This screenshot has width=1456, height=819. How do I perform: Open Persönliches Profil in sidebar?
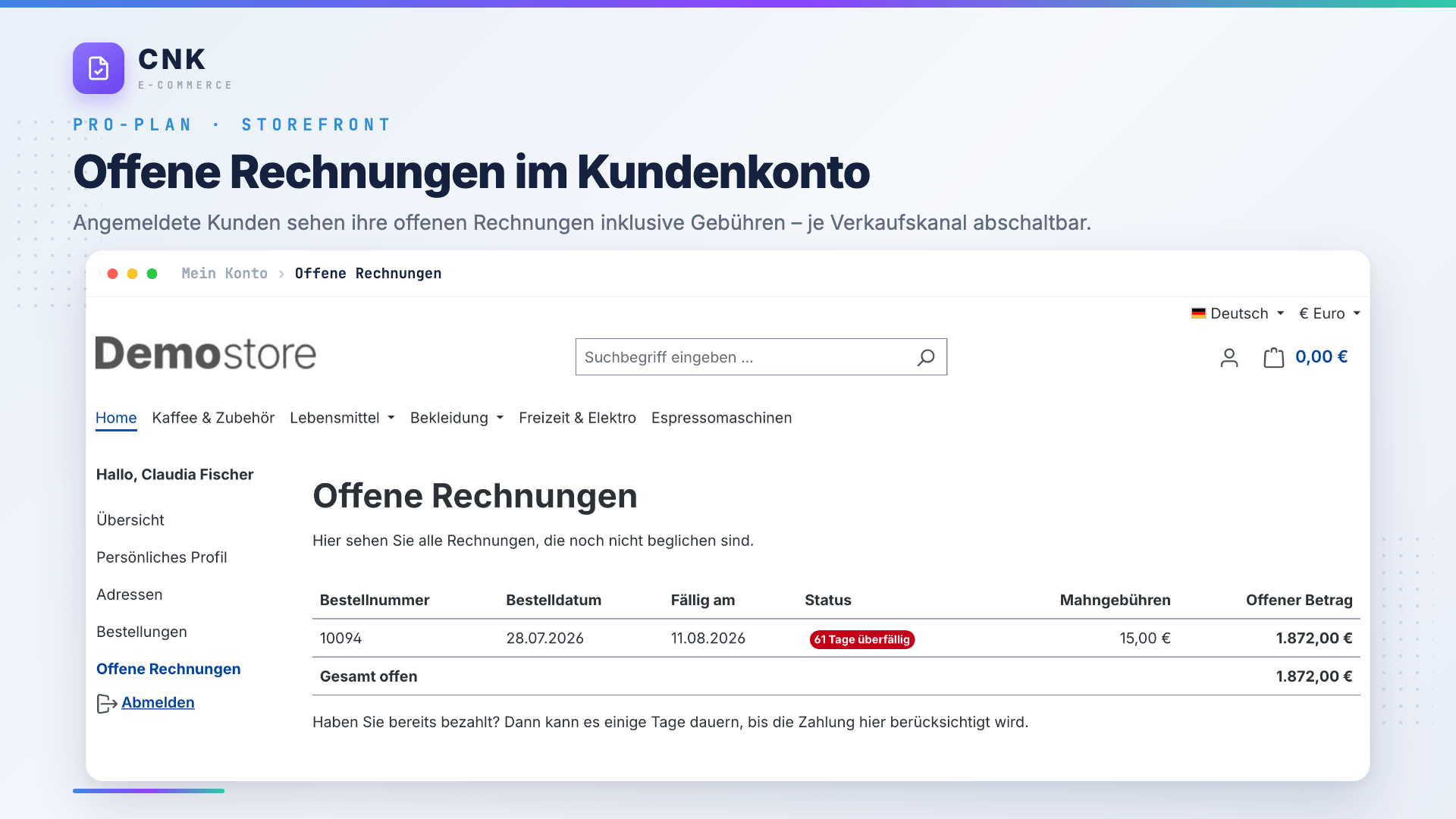[162, 557]
